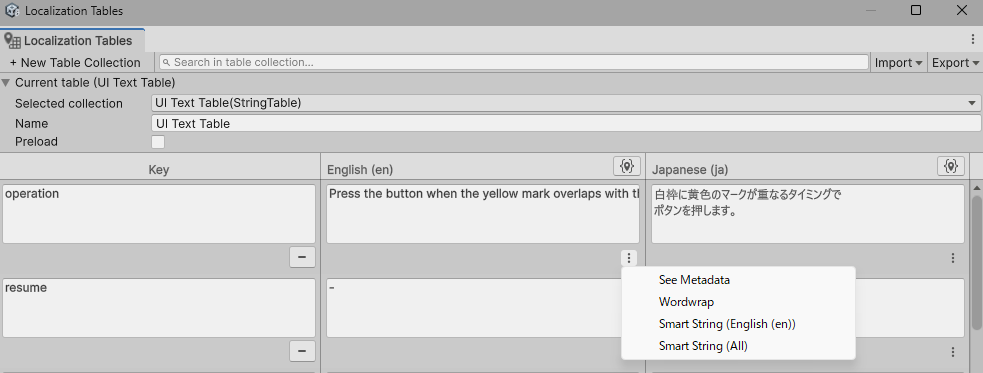Open the kebab menu under Japanese operation cell
This screenshot has height=373, width=983.
953,258
